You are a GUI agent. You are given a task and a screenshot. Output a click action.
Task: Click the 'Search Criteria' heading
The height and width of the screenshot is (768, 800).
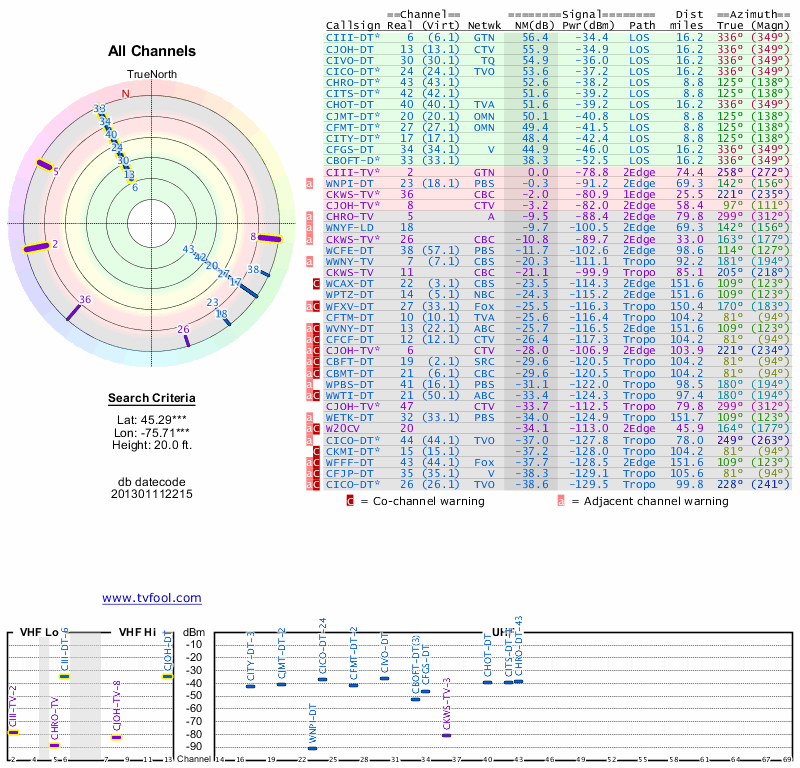pyautogui.click(x=152, y=398)
